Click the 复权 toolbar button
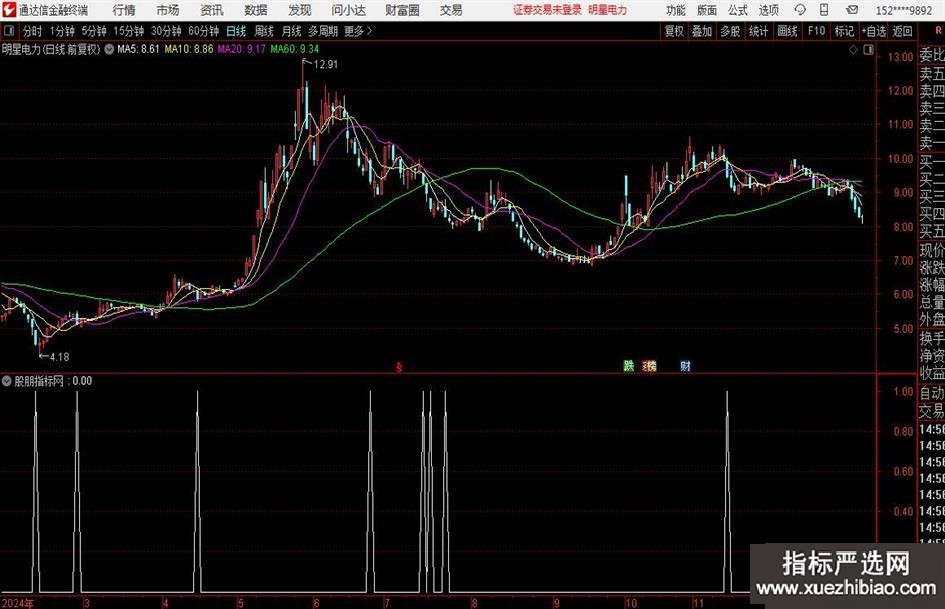Viewport: 945px width, 609px height. (x=674, y=31)
